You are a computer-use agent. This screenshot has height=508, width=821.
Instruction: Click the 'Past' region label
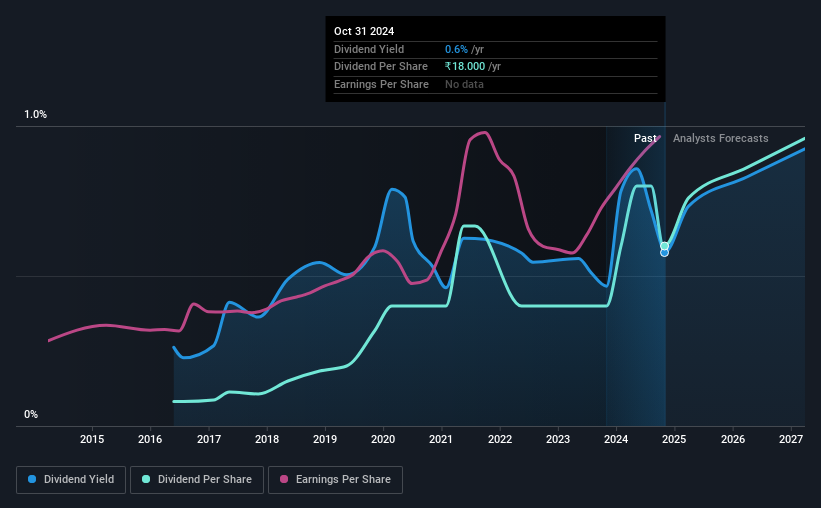tap(645, 138)
